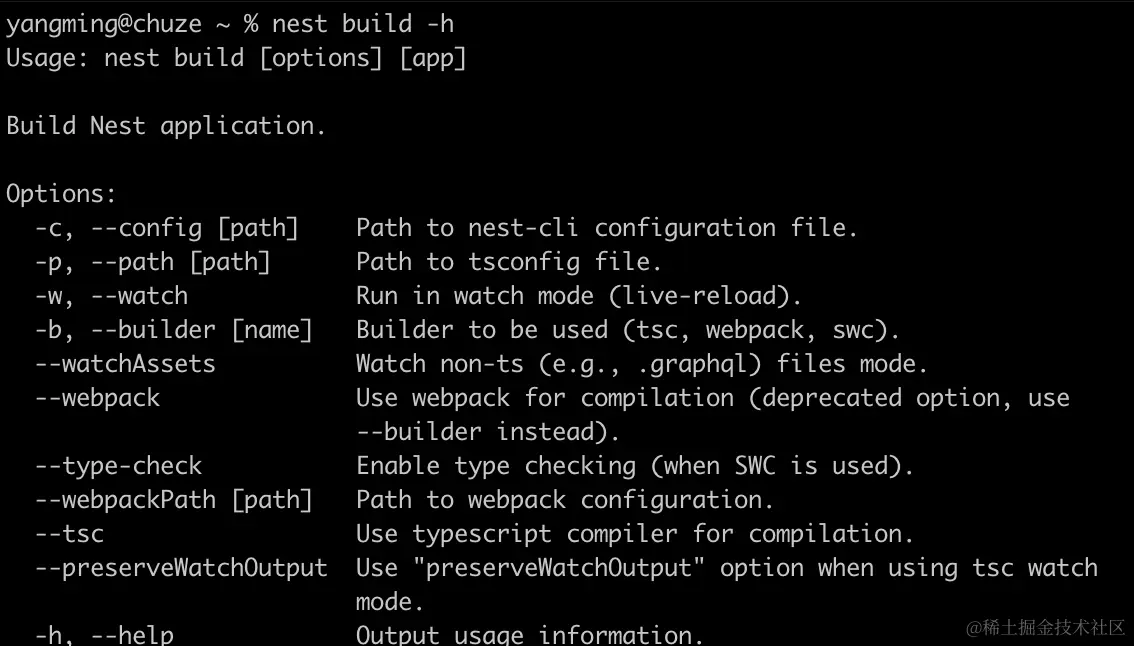This screenshot has width=1134, height=646.
Task: Click the '--tsc' option flag
Action: [x=69, y=534]
